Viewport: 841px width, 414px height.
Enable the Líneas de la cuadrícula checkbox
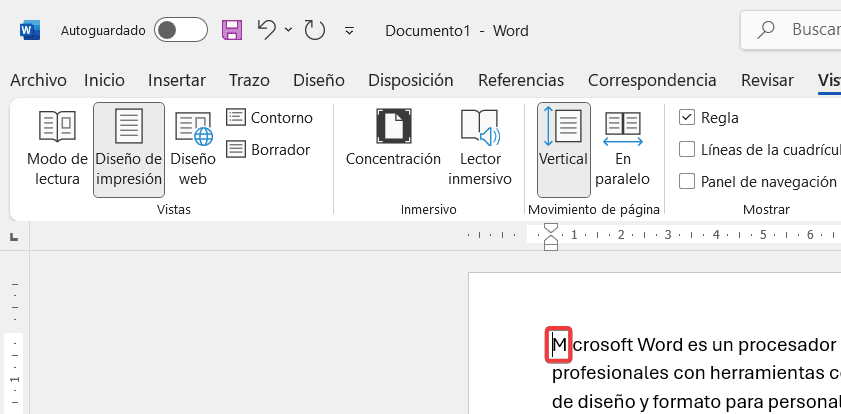[x=687, y=150]
